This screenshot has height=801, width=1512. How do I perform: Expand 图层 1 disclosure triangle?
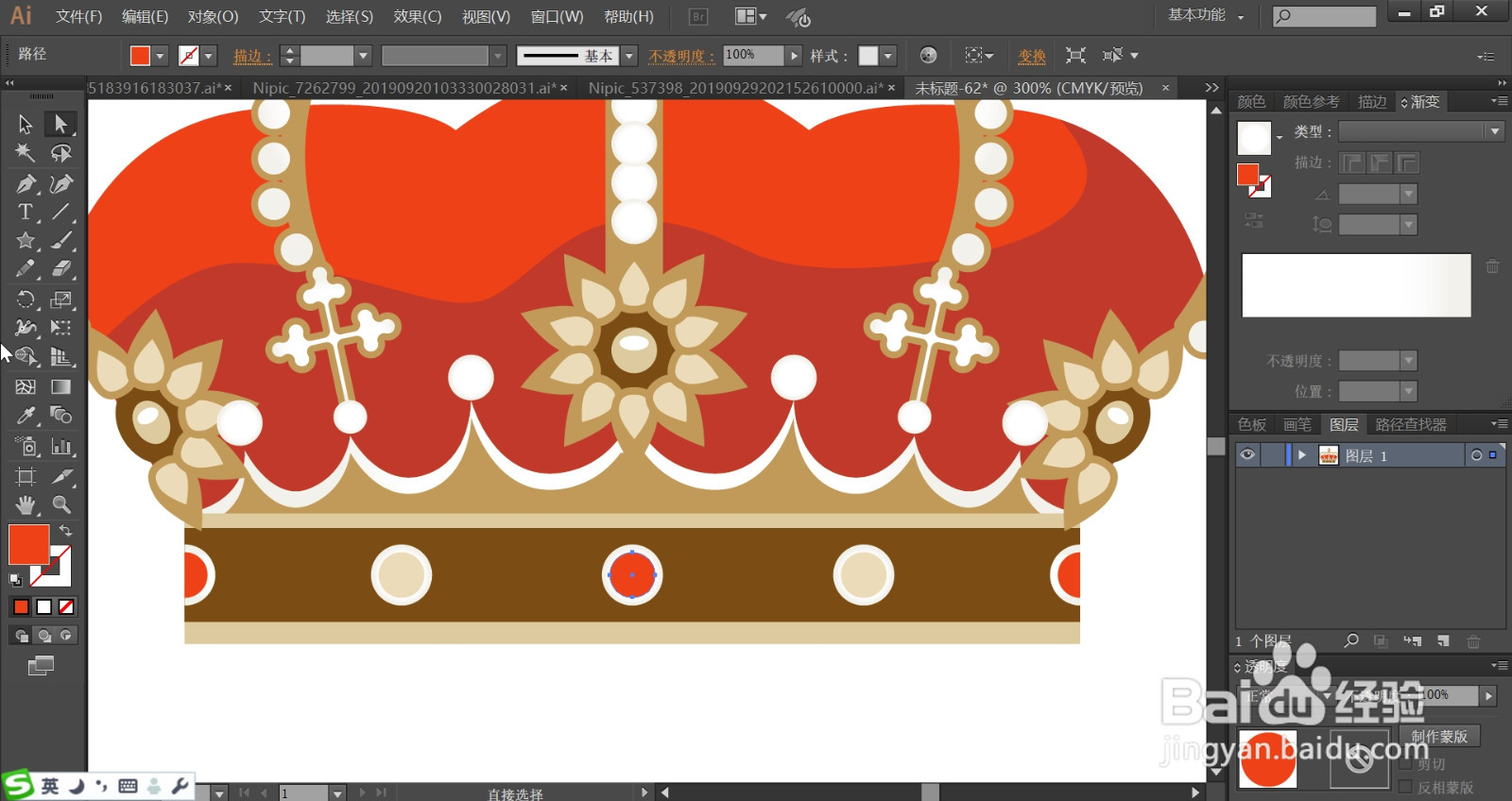(x=1302, y=455)
